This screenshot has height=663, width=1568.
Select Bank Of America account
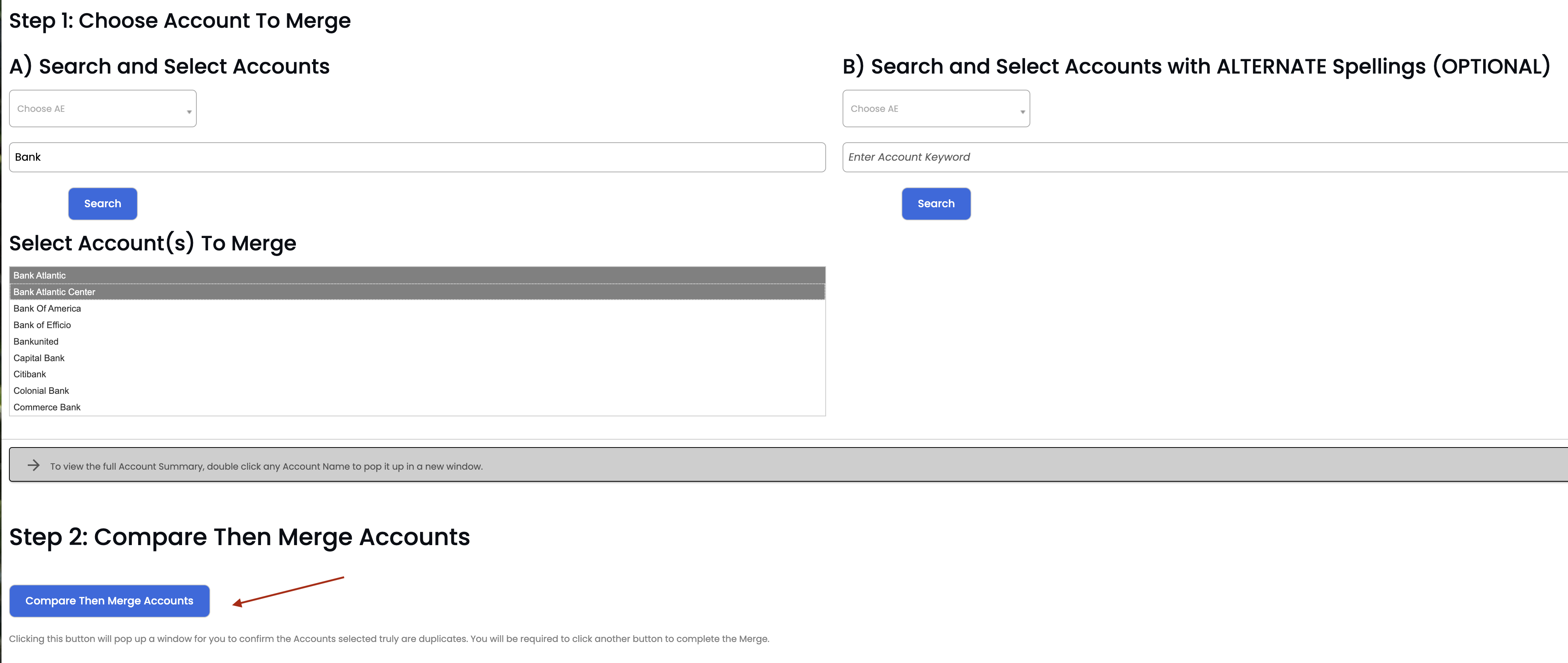418,308
